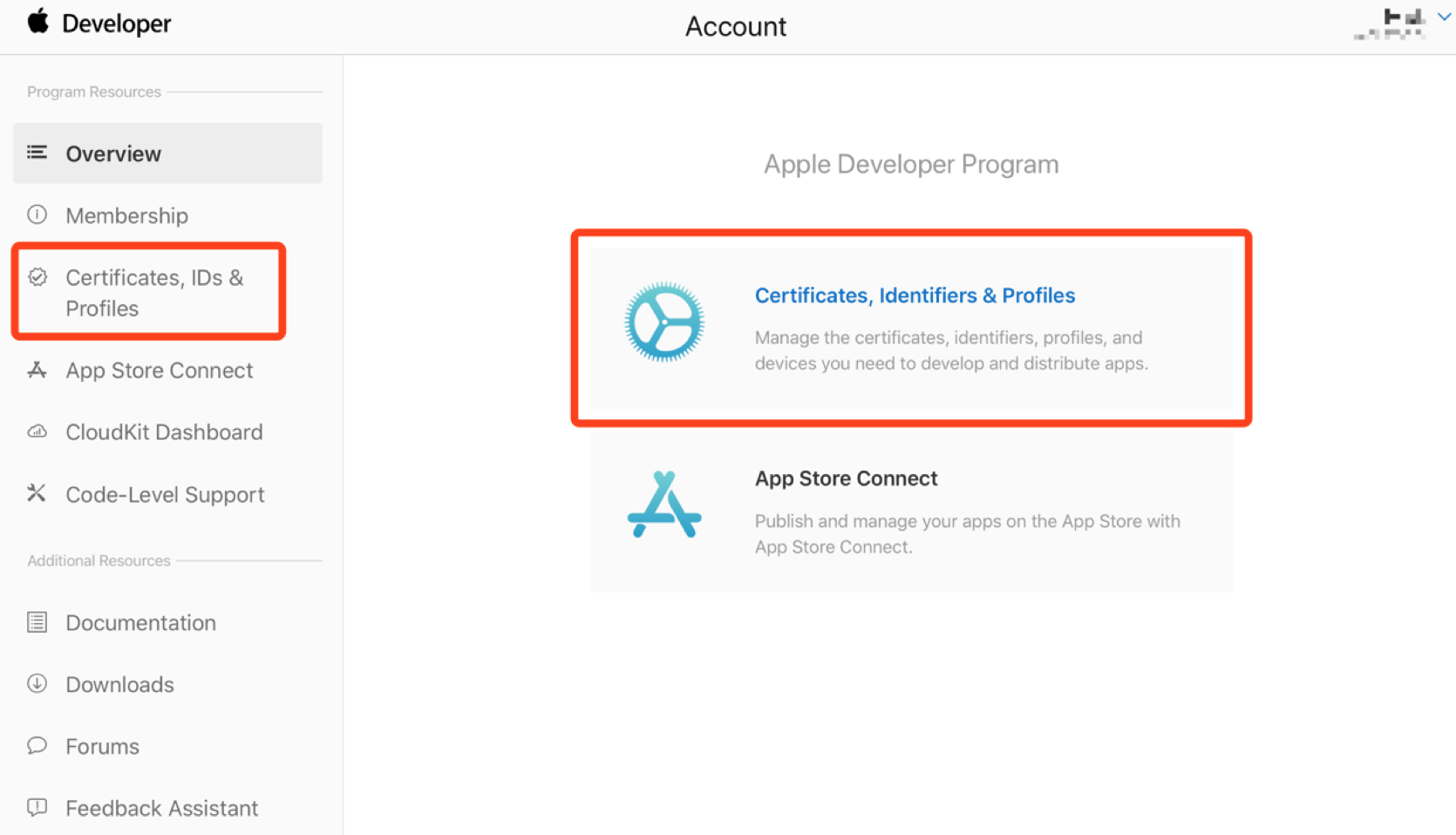Click the Code-Level Support tools icon

(x=37, y=493)
